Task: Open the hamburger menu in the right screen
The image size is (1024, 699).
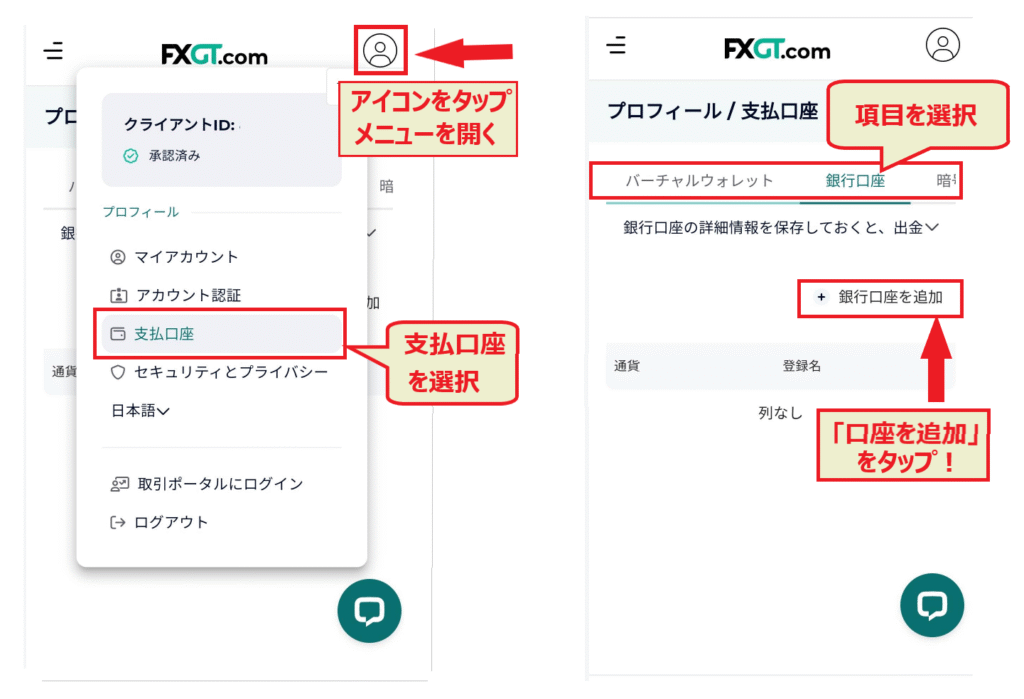Action: click(617, 45)
